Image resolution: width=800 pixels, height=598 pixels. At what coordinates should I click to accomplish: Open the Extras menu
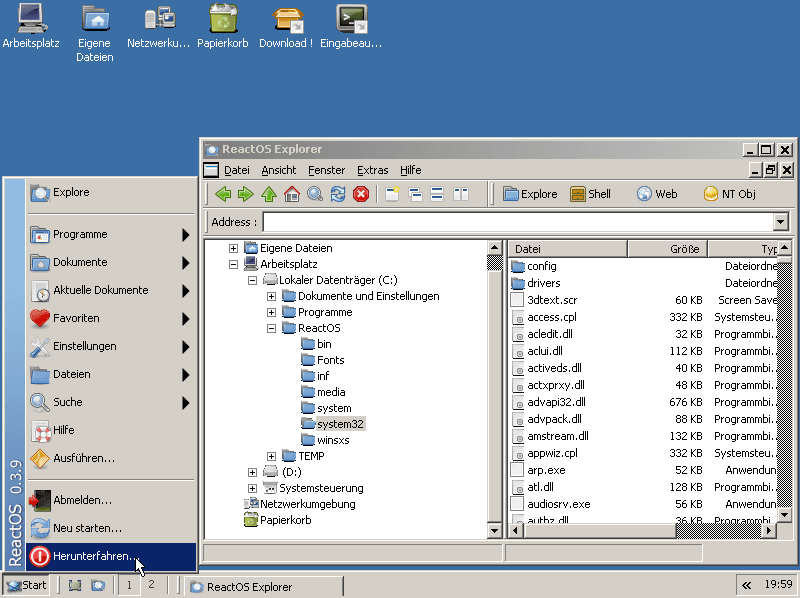click(x=372, y=170)
